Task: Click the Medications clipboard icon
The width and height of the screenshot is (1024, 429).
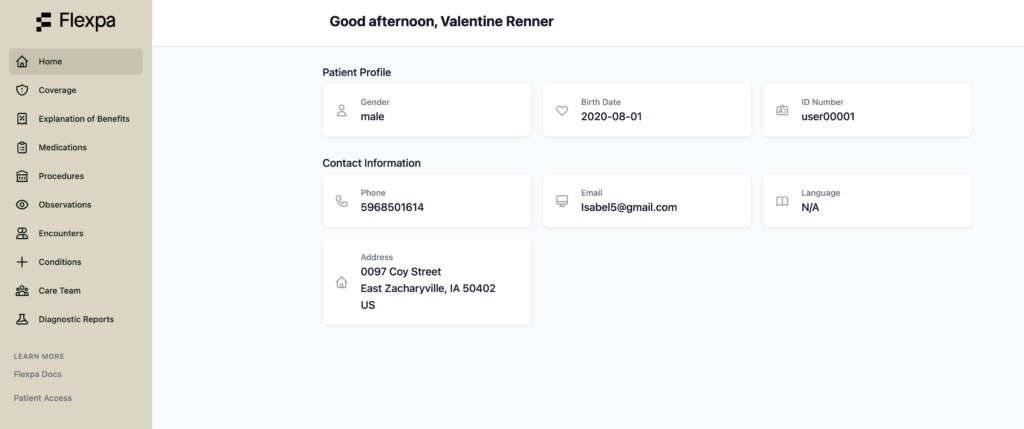Action: click(x=22, y=148)
